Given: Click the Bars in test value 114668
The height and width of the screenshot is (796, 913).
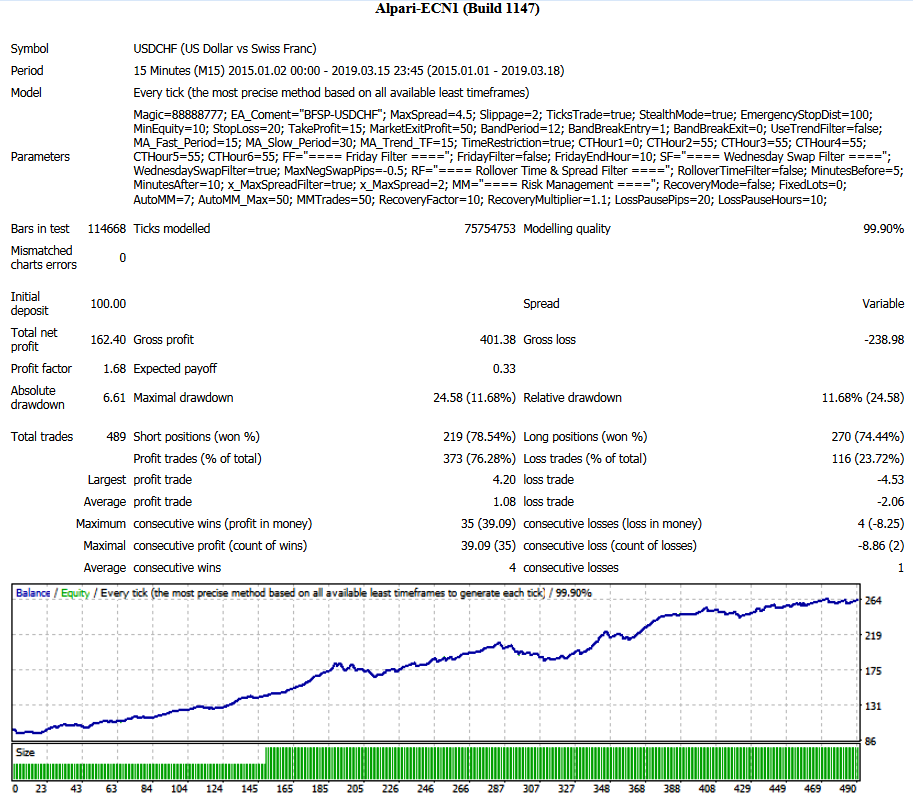Looking at the screenshot, I should tap(107, 229).
